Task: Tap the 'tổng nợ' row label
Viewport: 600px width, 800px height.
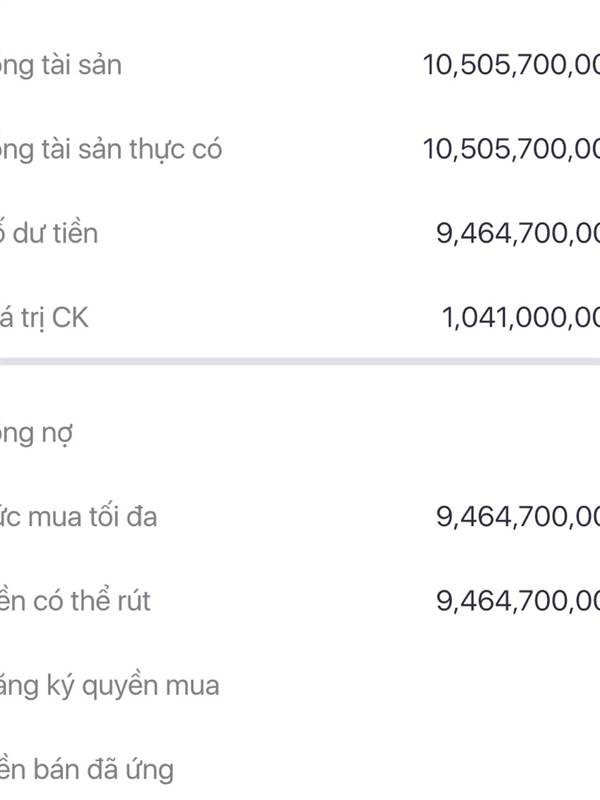Action: click(36, 435)
